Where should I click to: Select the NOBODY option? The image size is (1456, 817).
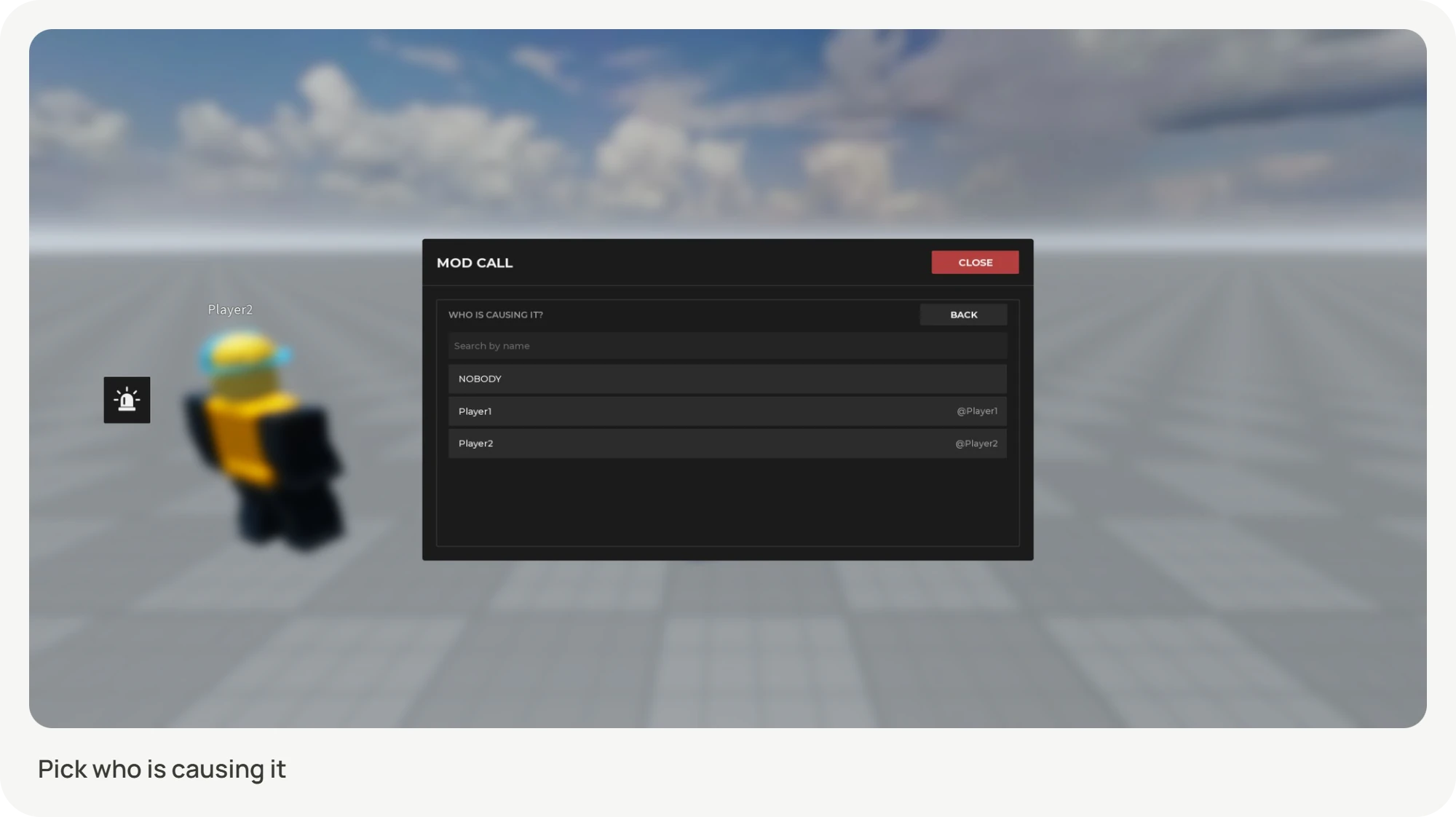727,379
